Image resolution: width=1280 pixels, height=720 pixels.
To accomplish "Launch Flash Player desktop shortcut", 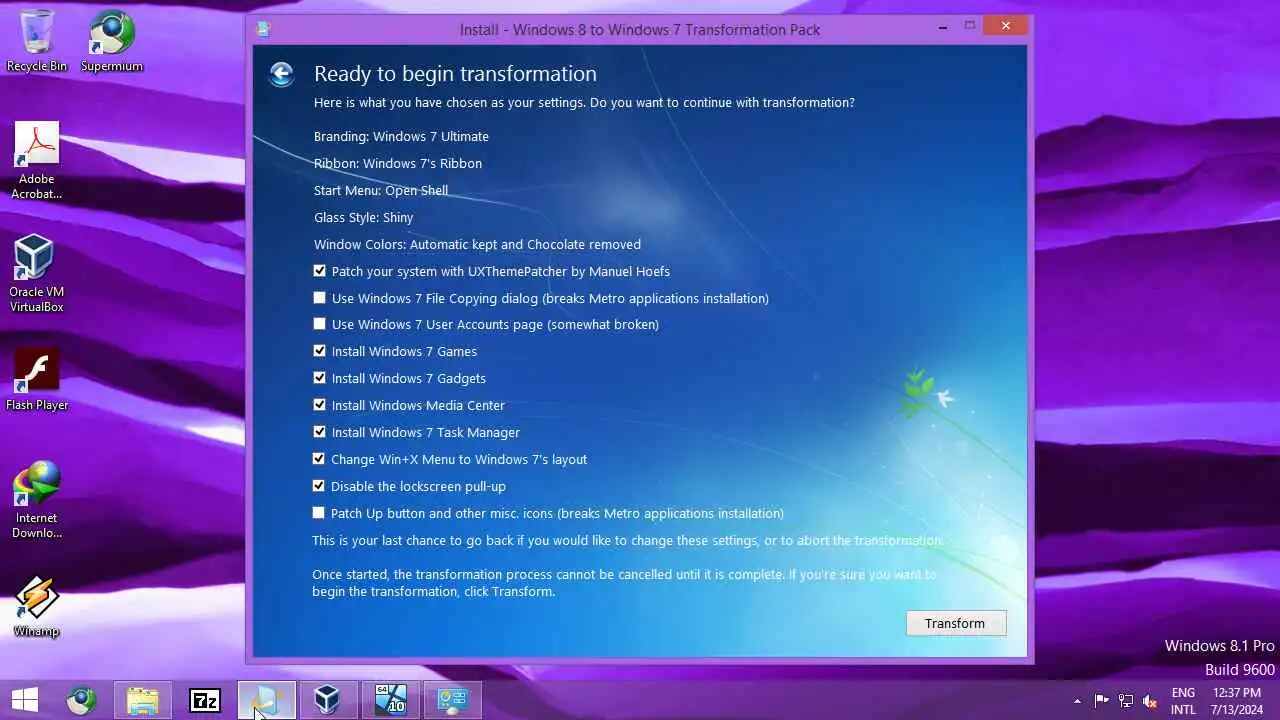I will click(37, 380).
